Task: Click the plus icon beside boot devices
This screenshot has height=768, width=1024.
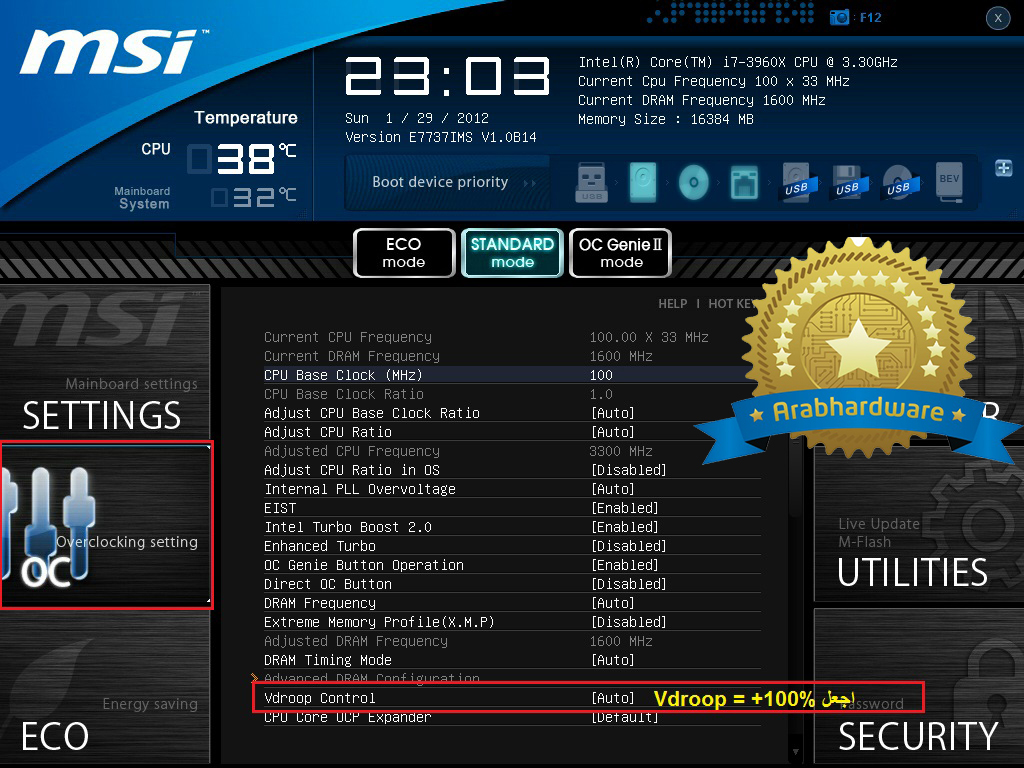Action: pos(1004,168)
